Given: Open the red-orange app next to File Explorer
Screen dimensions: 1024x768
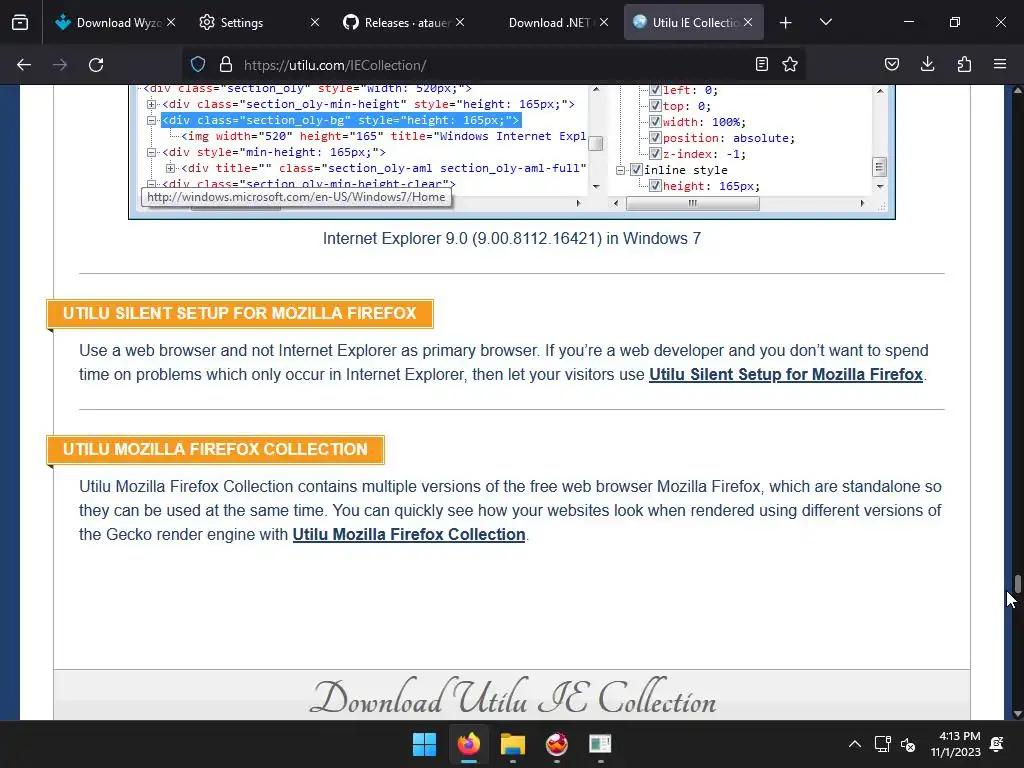Looking at the screenshot, I should [556, 744].
